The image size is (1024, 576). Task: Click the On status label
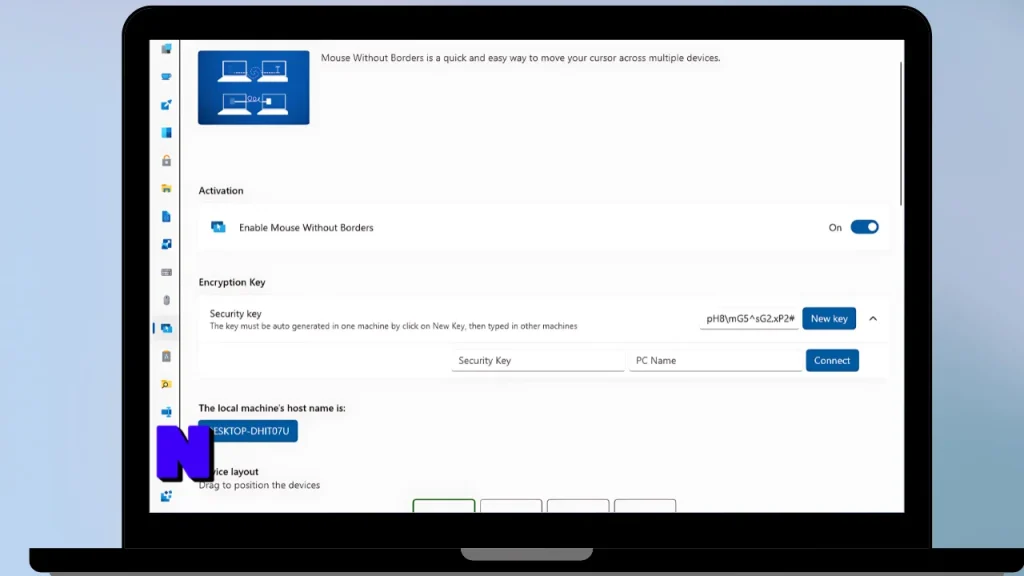coord(835,227)
